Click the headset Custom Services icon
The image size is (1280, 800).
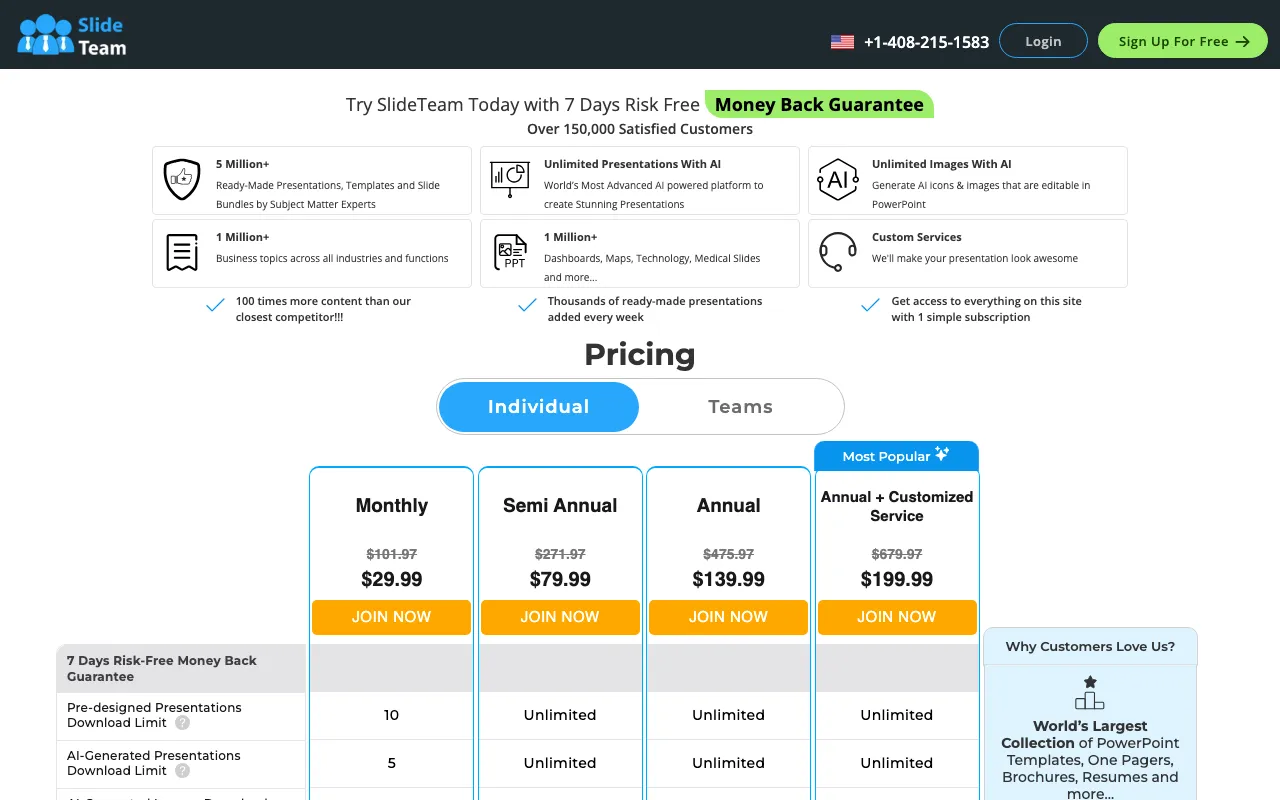coord(838,252)
